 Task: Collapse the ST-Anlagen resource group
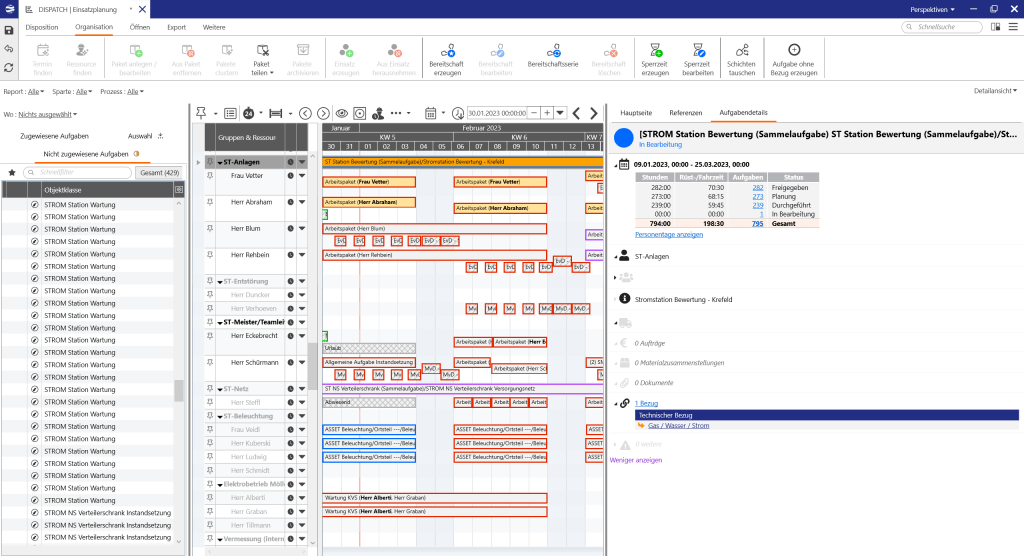(219, 161)
